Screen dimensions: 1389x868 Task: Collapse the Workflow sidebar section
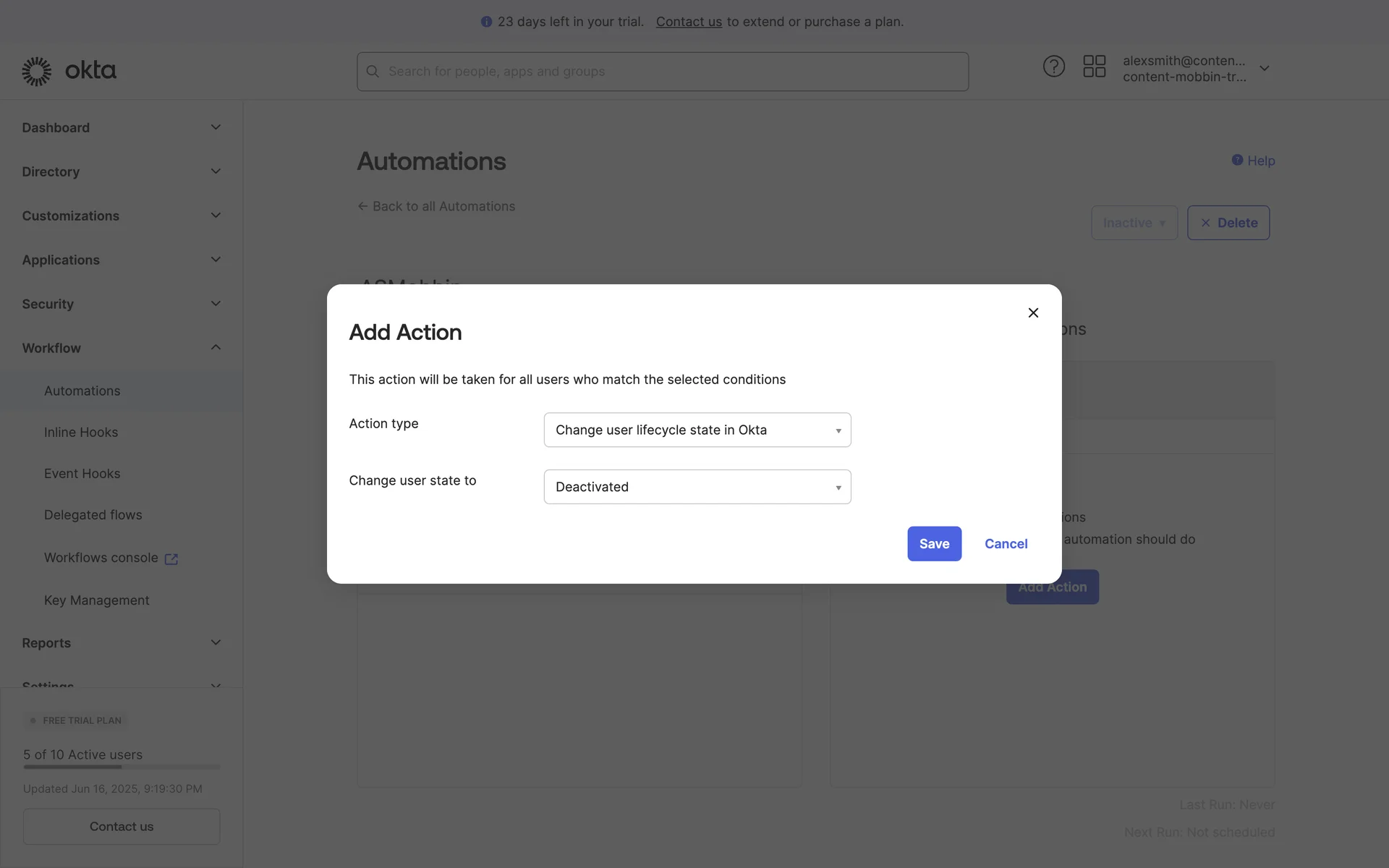pyautogui.click(x=216, y=348)
